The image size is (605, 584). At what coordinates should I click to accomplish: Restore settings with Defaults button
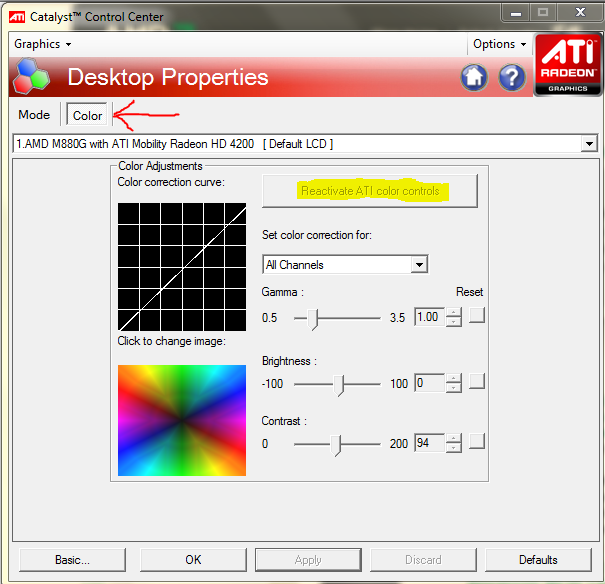pos(538,559)
